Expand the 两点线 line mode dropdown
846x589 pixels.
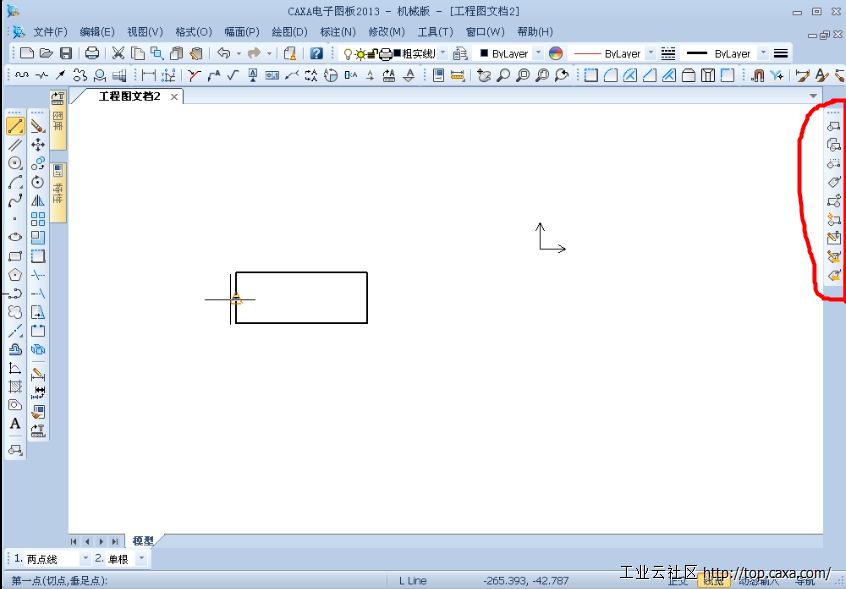pyautogui.click(x=85, y=559)
